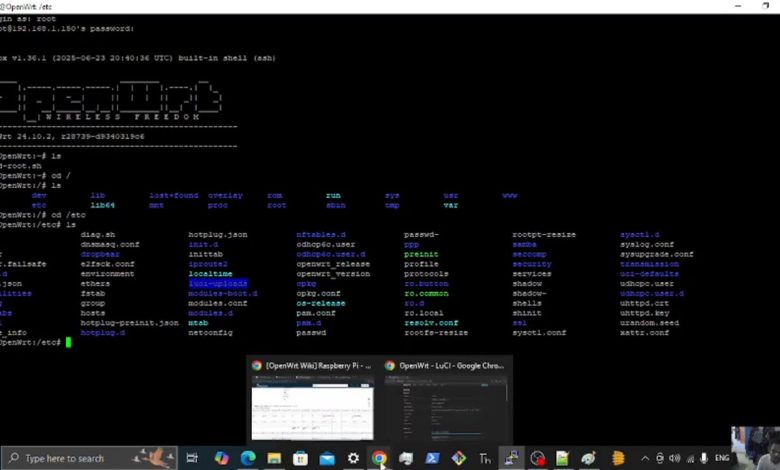Click 'uhttpd.key' file name
This screenshot has height=470, width=780.
(x=645, y=313)
